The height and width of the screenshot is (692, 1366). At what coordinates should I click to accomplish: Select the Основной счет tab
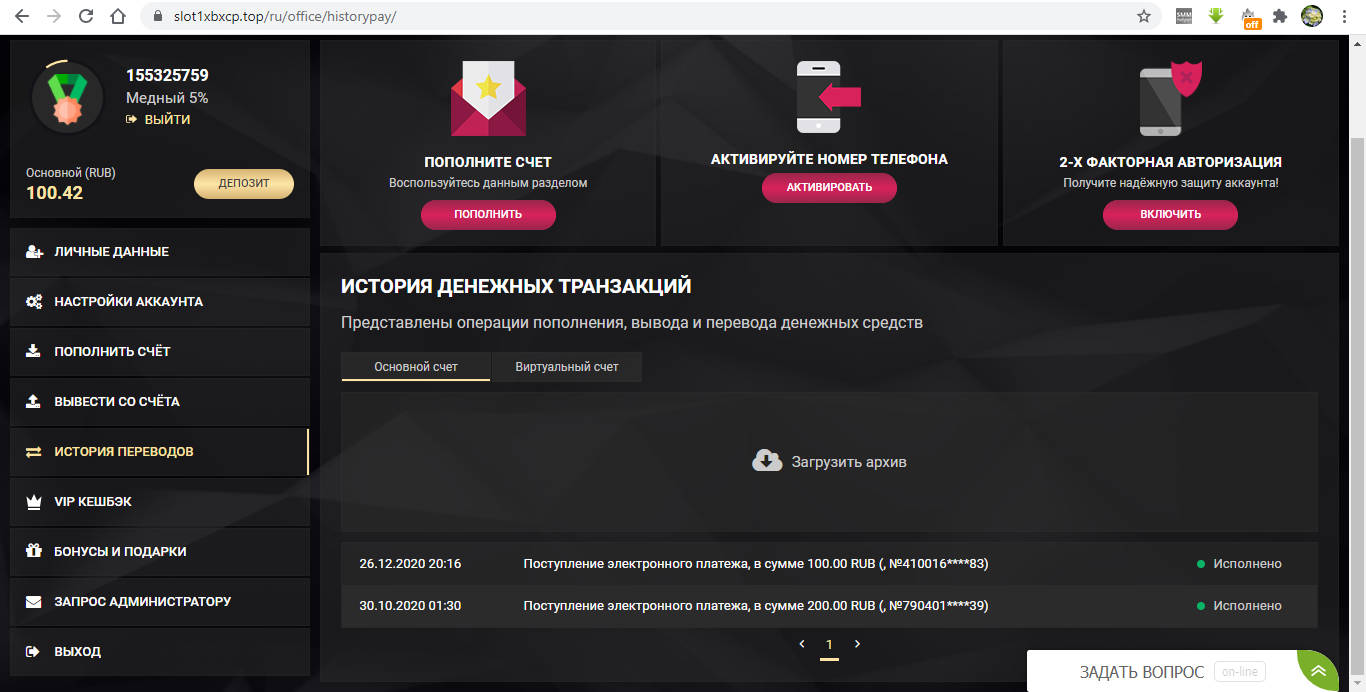pos(416,367)
